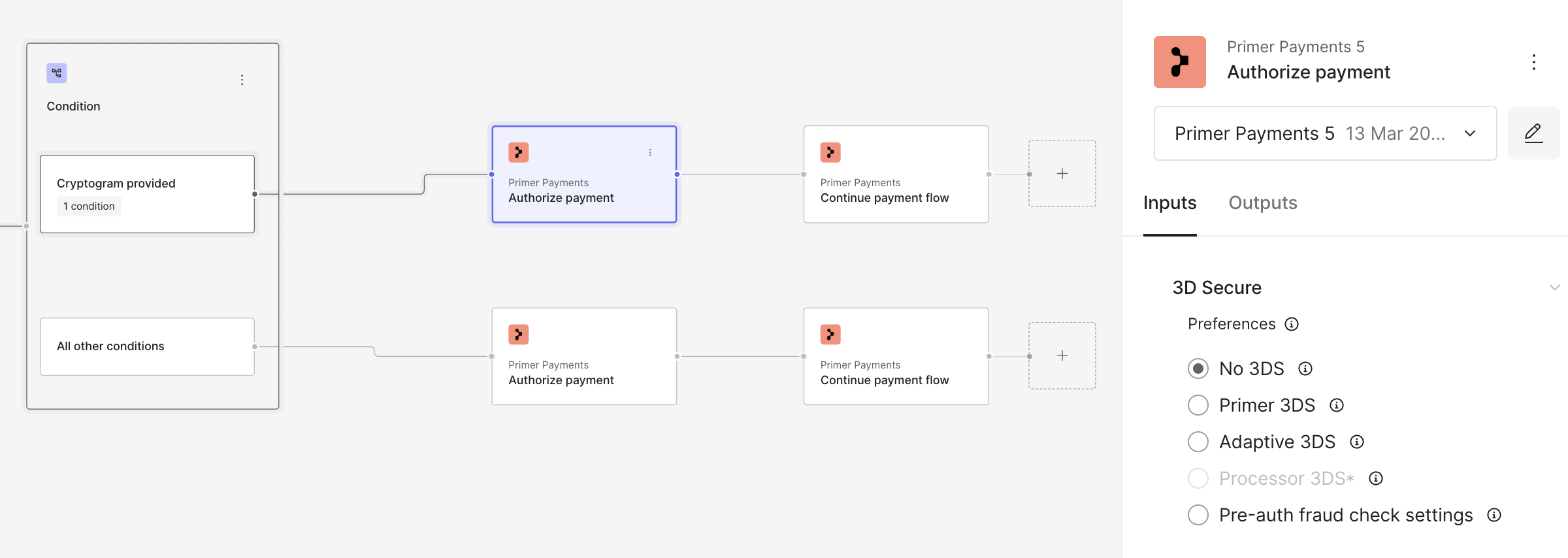Show info for Pre-auth fraud check settings

(x=1494, y=515)
